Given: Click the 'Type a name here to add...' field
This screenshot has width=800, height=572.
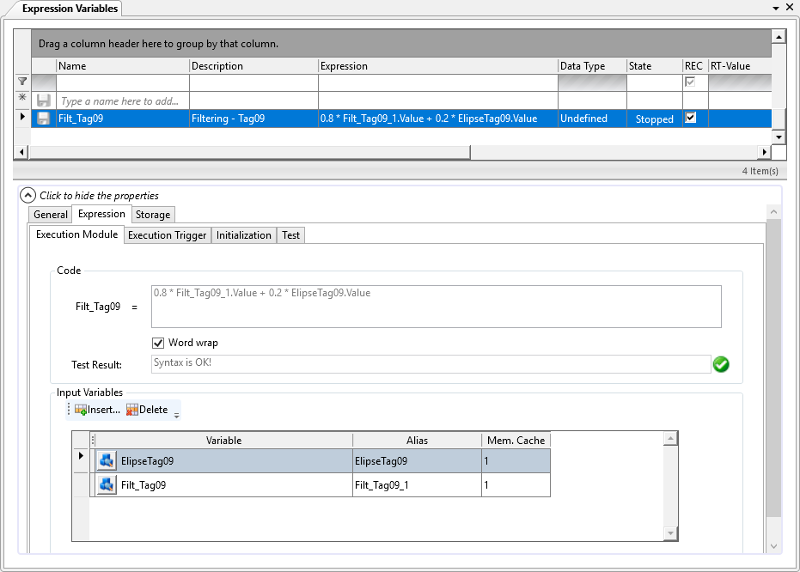Looking at the screenshot, I should pyautogui.click(x=122, y=101).
